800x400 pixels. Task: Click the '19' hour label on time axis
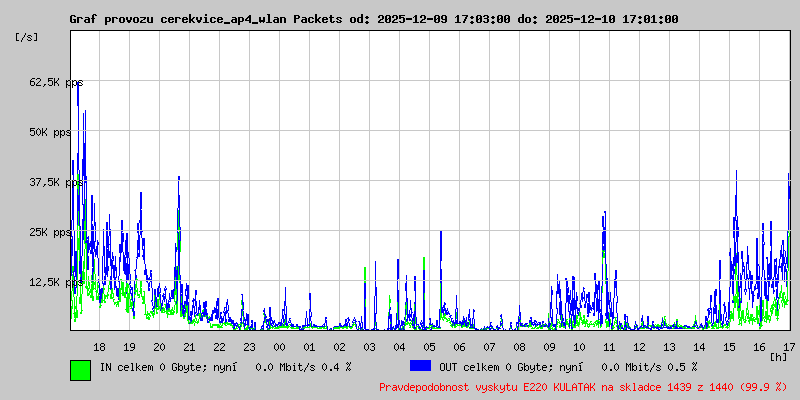tap(129, 347)
